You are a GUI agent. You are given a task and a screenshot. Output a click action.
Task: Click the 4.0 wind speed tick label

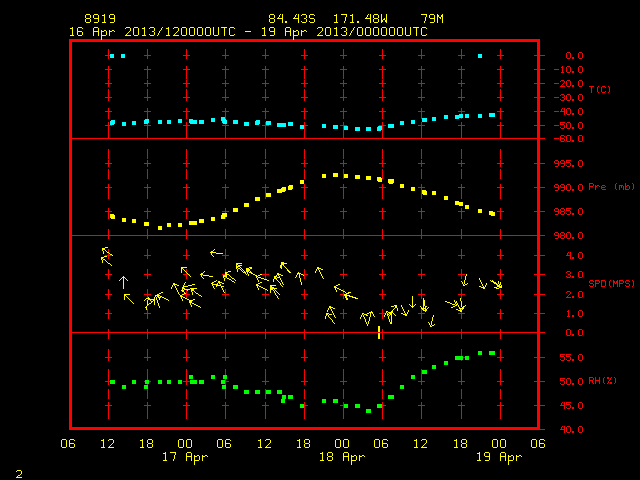pos(574,256)
